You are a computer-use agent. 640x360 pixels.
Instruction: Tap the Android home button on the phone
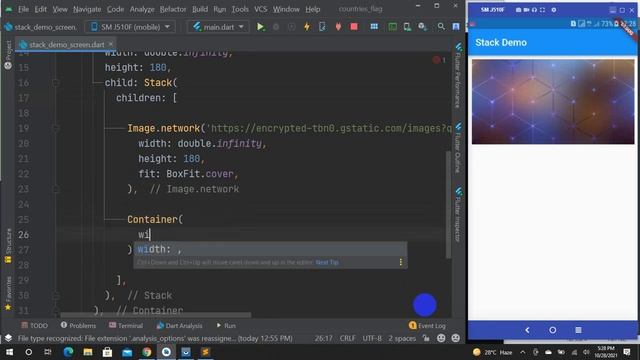click(553, 330)
